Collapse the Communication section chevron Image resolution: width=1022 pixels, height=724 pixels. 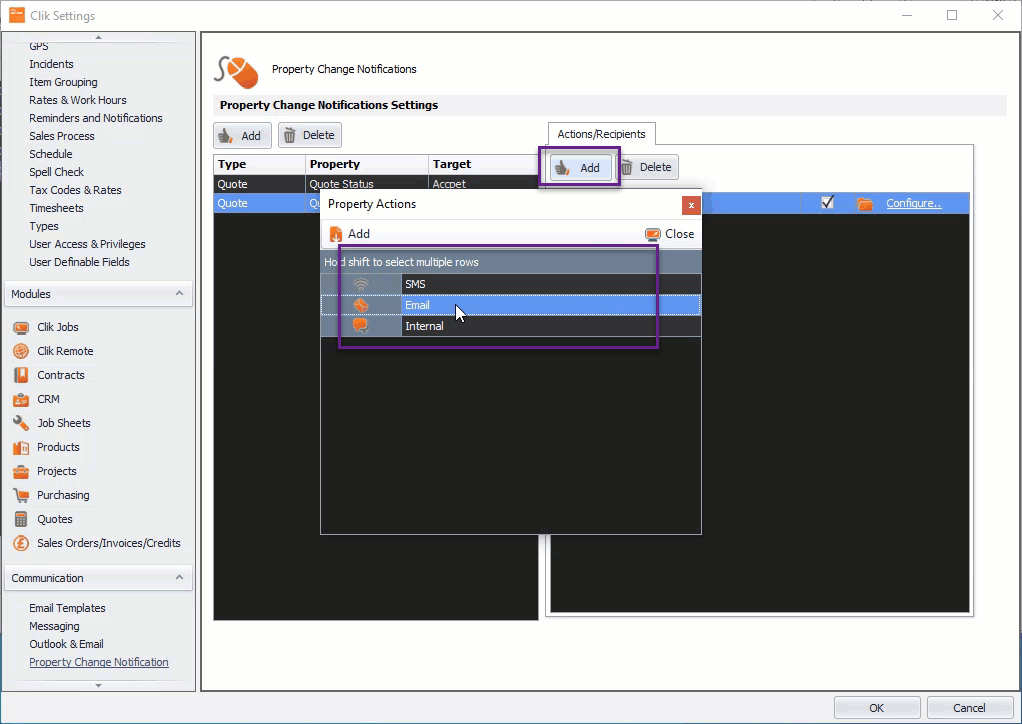[x=179, y=577]
